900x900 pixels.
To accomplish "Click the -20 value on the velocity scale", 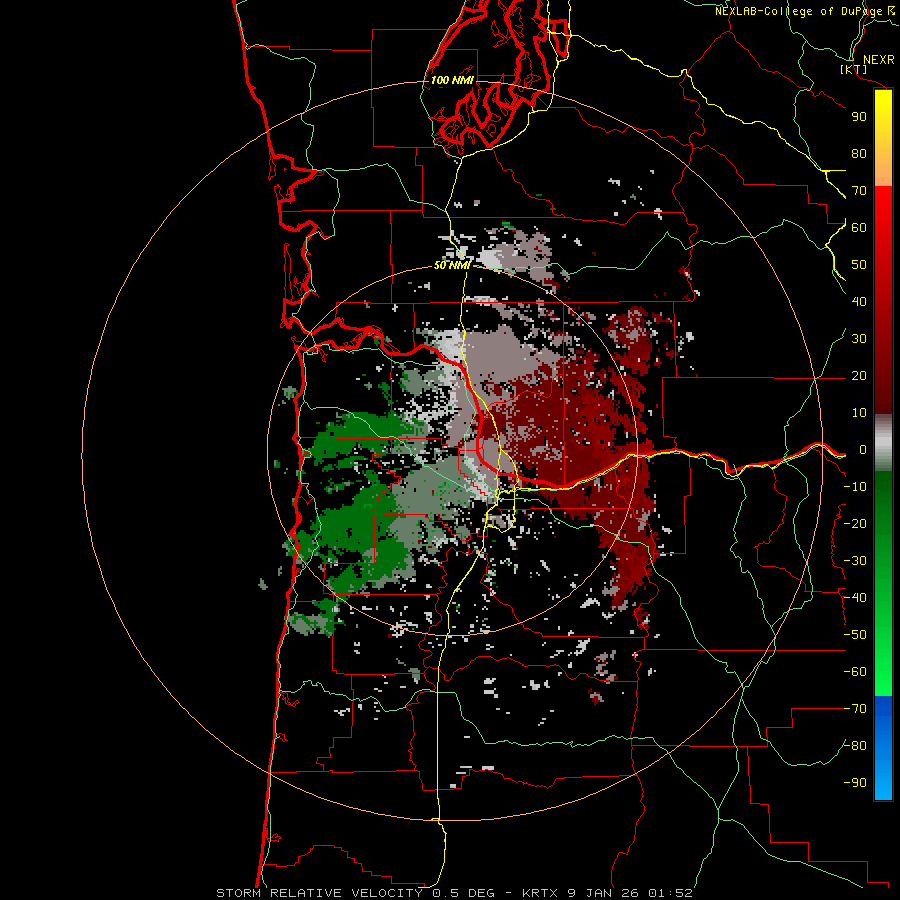I will click(855, 523).
